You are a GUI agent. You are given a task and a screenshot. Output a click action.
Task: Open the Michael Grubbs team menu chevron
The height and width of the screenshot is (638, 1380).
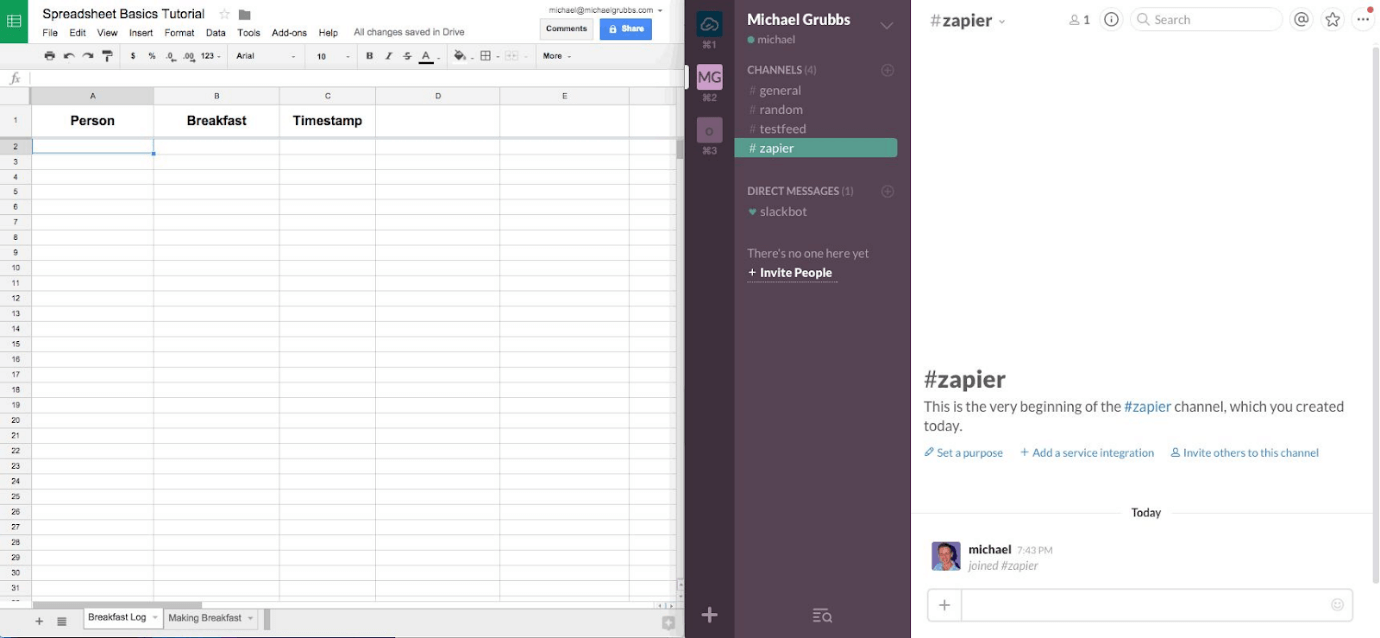tap(886, 25)
